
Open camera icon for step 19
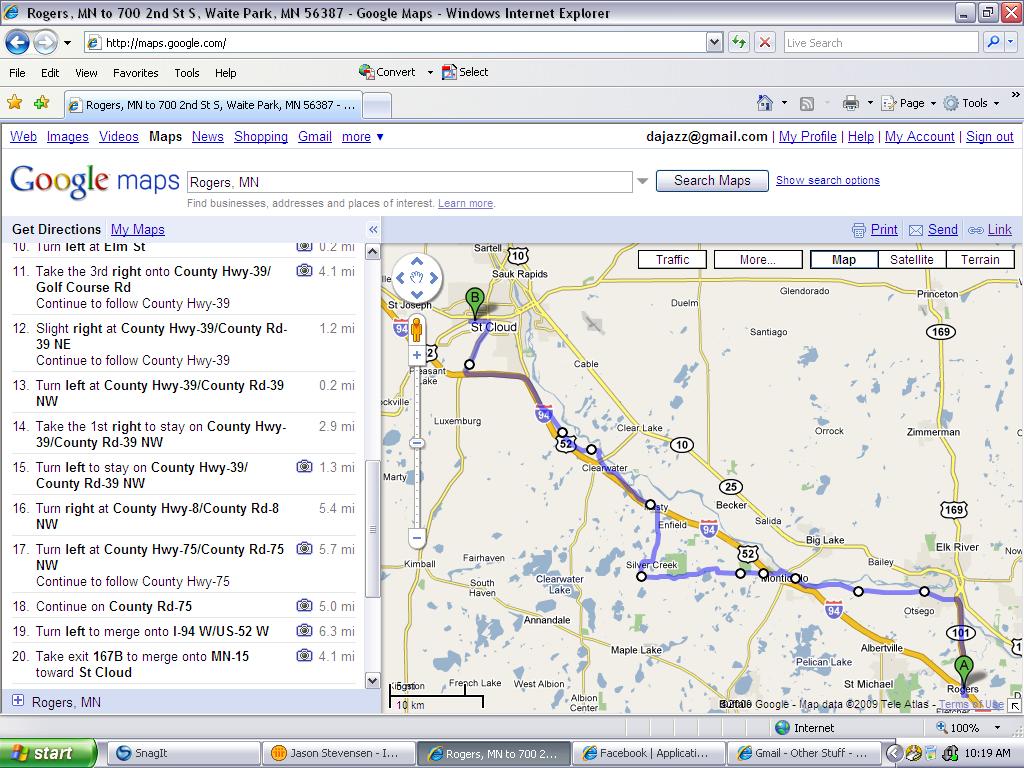[304, 630]
